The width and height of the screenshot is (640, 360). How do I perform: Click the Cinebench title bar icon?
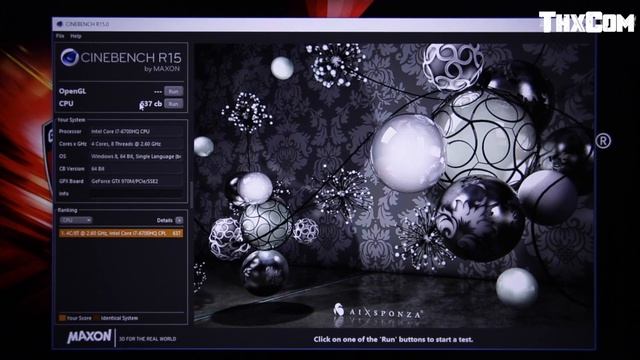point(60,24)
